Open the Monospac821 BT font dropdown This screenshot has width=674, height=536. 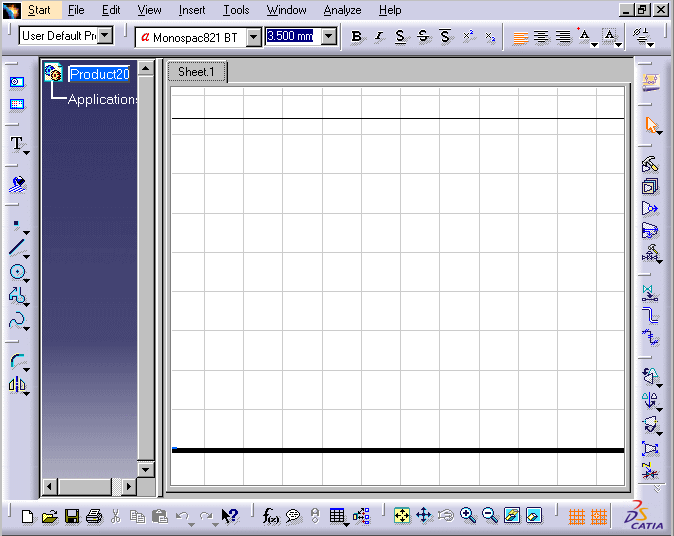point(253,37)
